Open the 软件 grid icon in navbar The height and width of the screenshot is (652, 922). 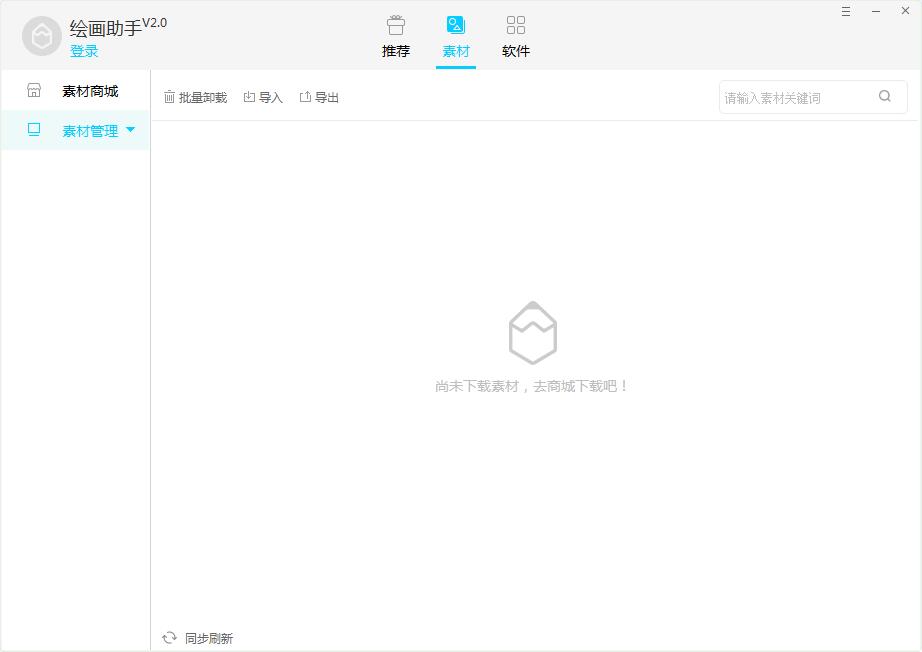[516, 24]
